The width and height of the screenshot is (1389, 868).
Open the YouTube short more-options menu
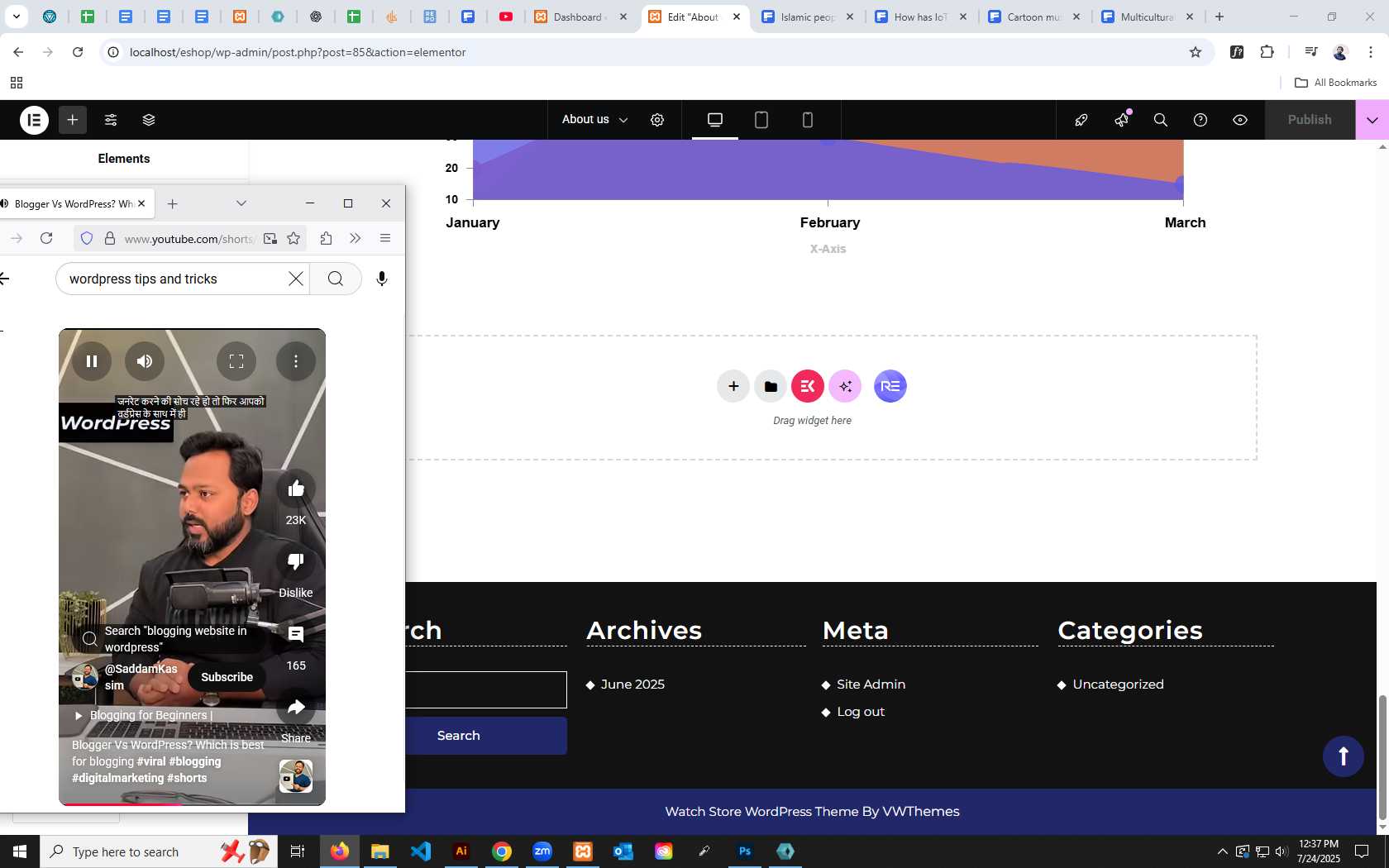[296, 361]
